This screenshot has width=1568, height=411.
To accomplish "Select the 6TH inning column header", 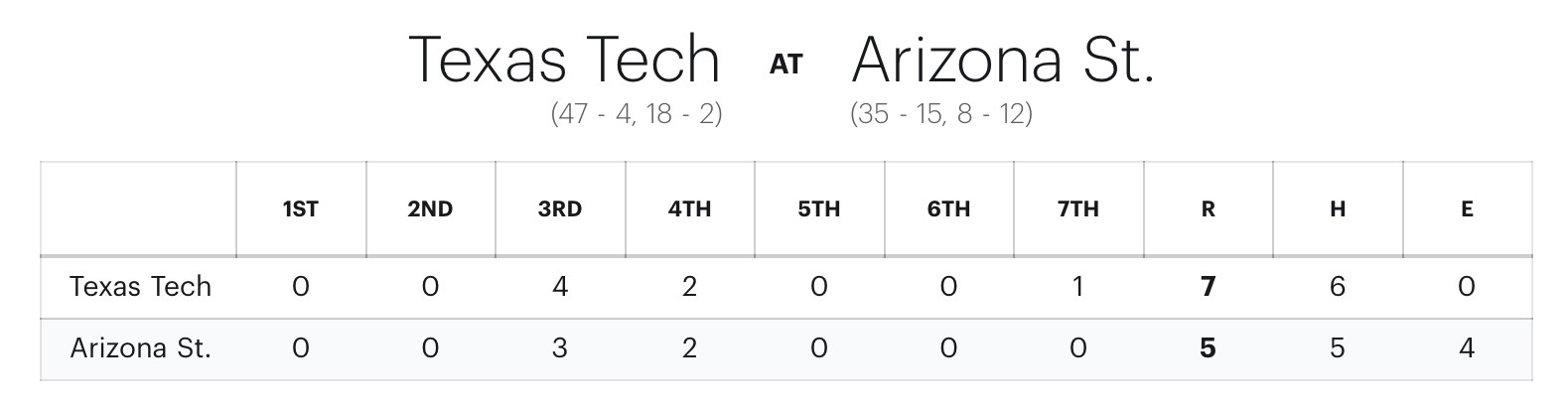I will (x=948, y=209).
